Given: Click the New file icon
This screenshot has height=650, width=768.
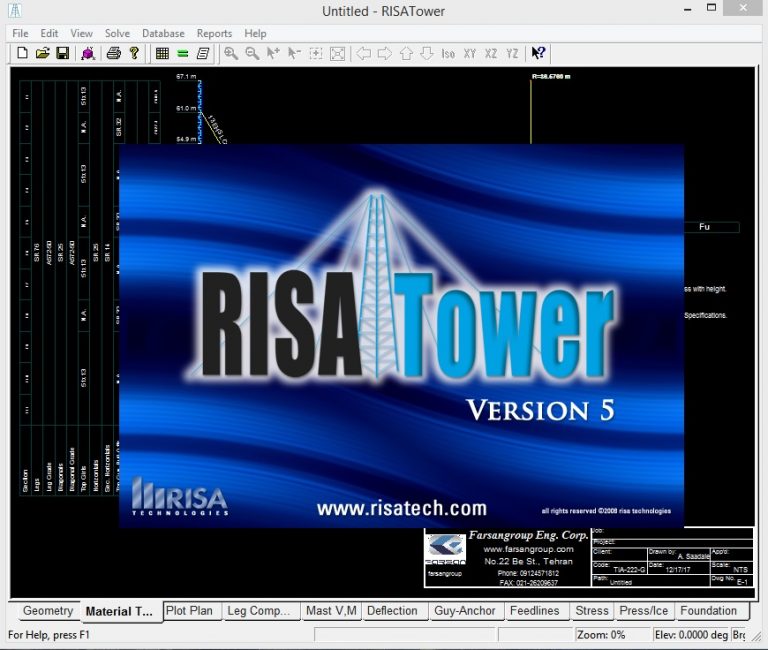Looking at the screenshot, I should click(x=22, y=53).
